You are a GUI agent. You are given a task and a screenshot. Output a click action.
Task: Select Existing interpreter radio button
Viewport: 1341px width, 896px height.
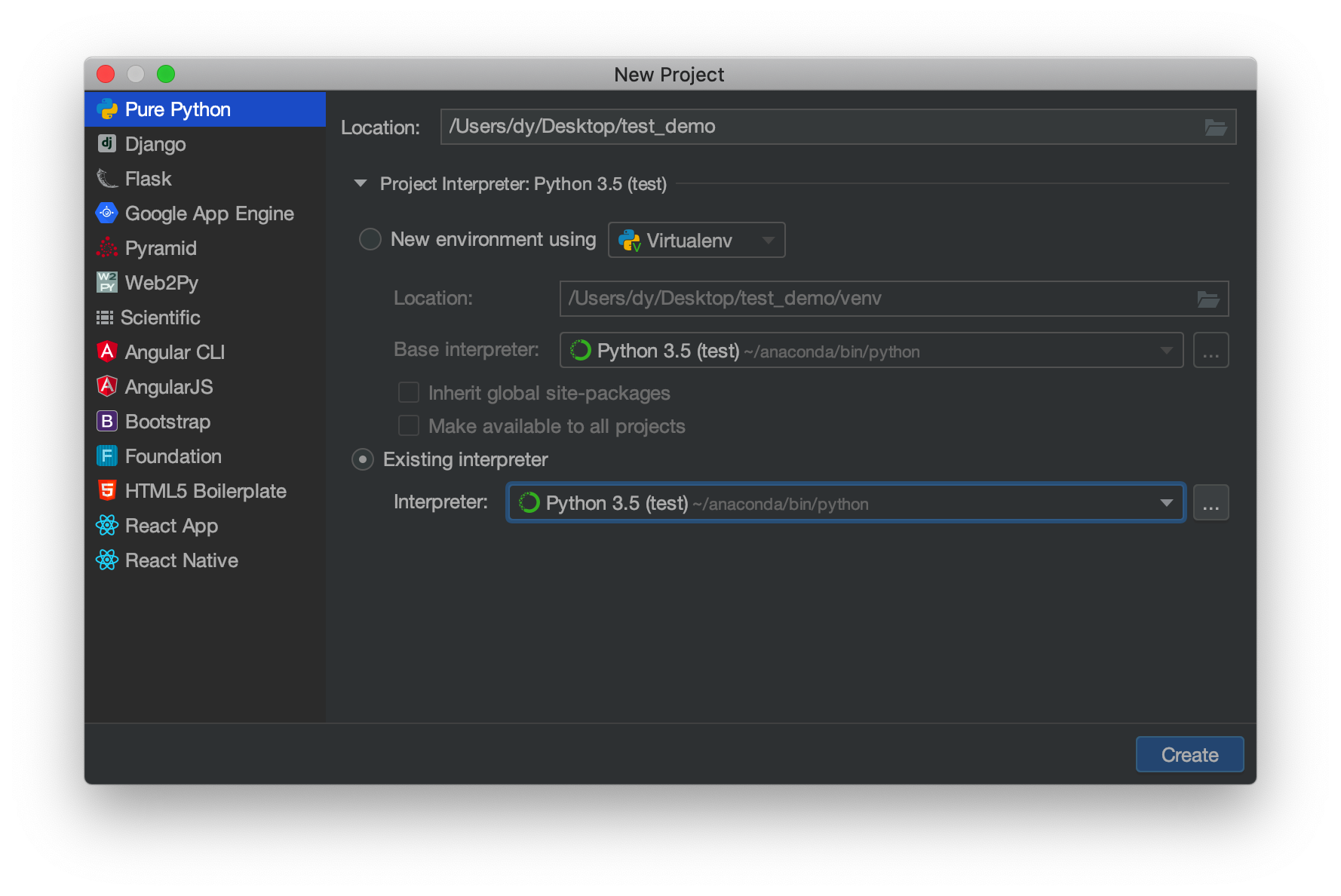click(x=363, y=459)
